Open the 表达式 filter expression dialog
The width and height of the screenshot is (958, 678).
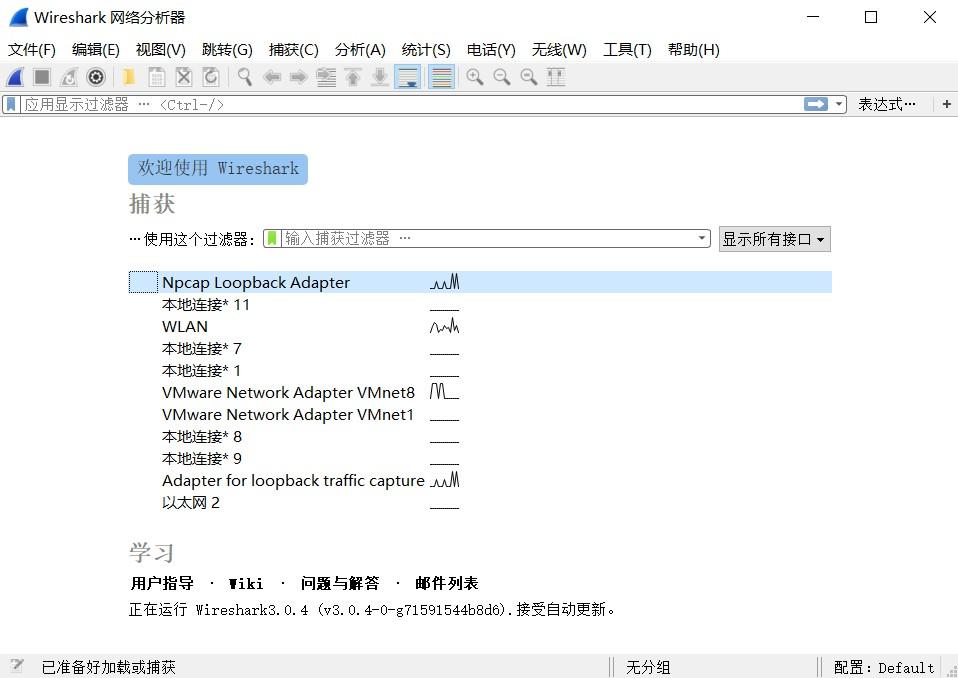pyautogui.click(x=887, y=104)
